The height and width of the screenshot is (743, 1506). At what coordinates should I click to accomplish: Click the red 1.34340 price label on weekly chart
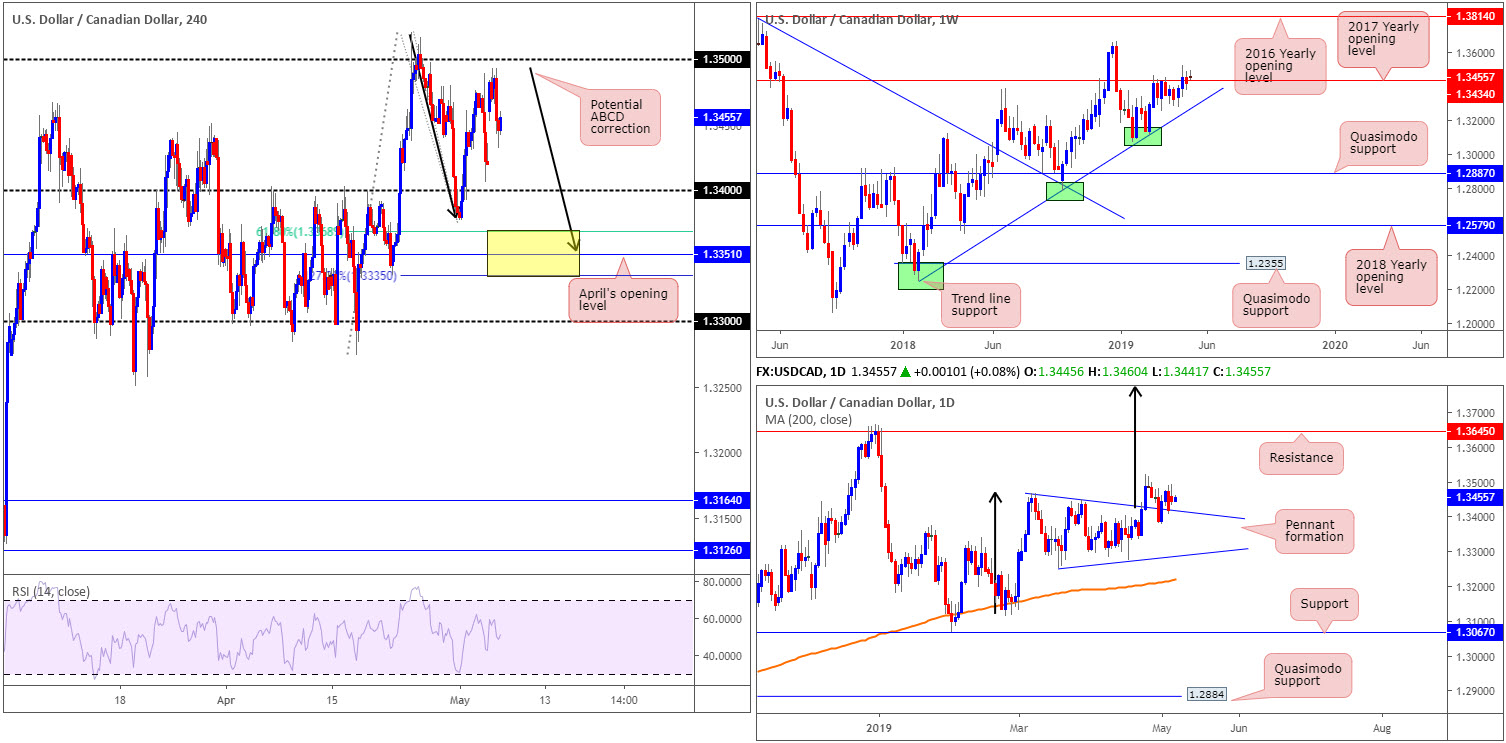click(1475, 93)
